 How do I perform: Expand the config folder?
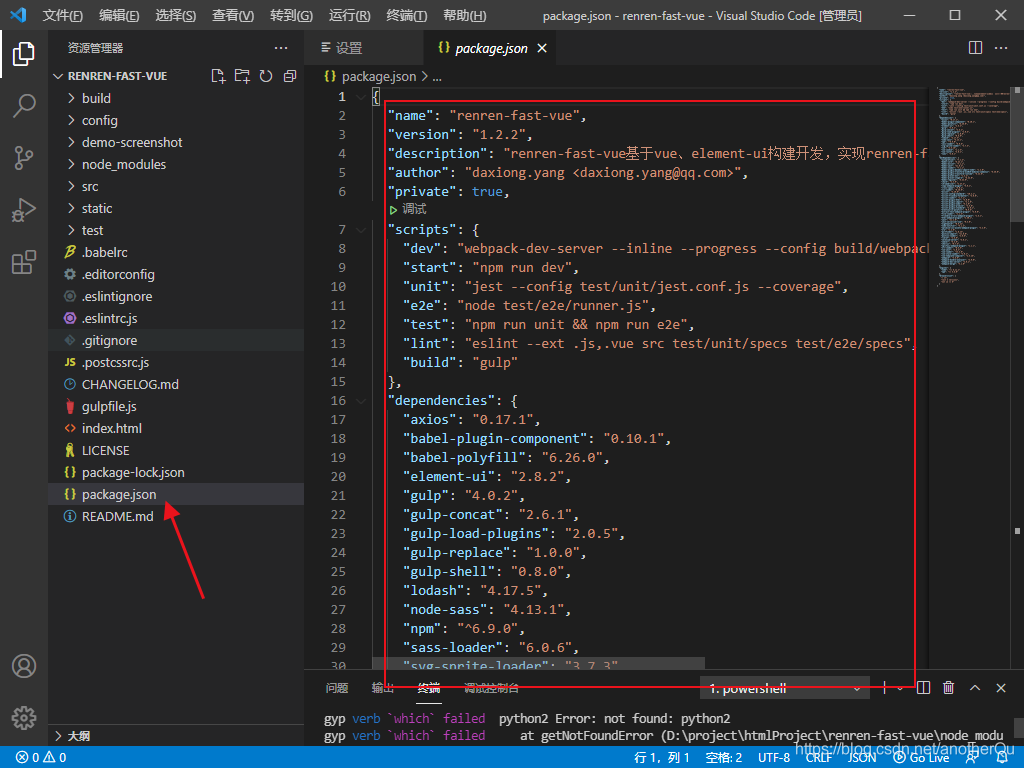tap(99, 121)
